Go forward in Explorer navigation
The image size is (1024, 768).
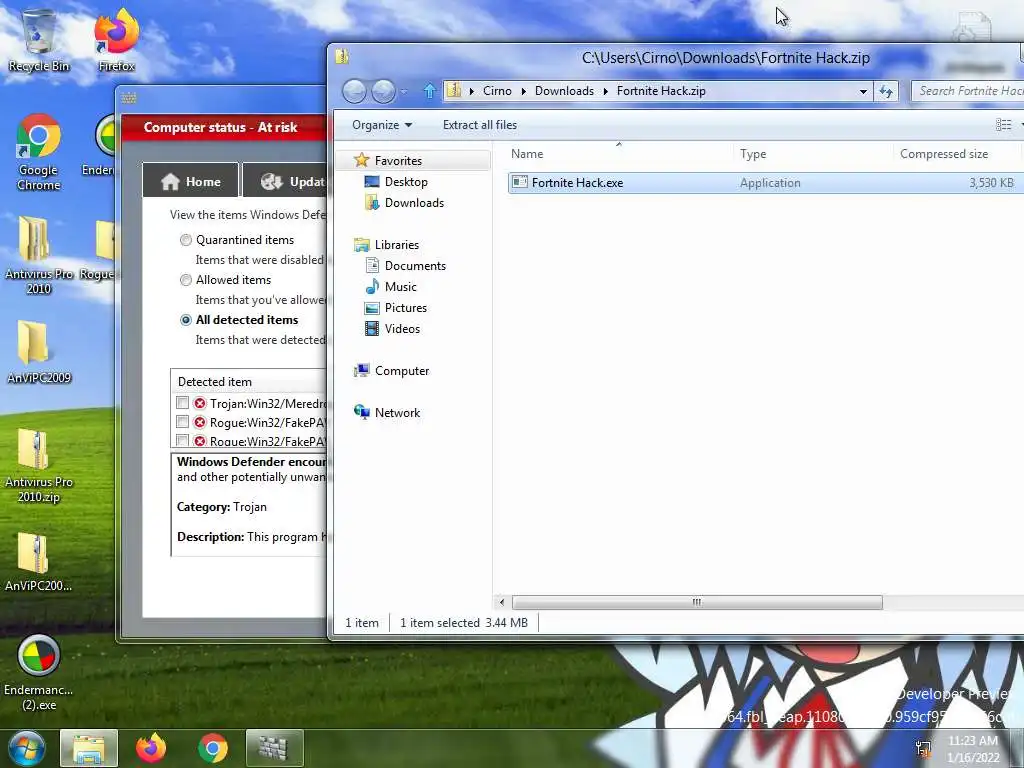pyautogui.click(x=384, y=91)
